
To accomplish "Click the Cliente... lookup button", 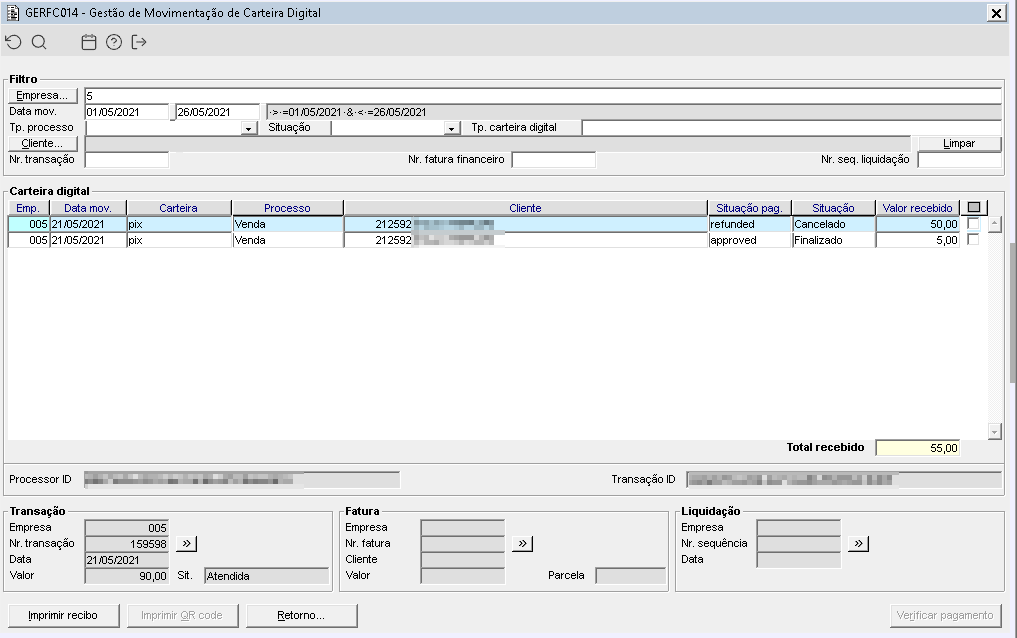I will tap(43, 143).
